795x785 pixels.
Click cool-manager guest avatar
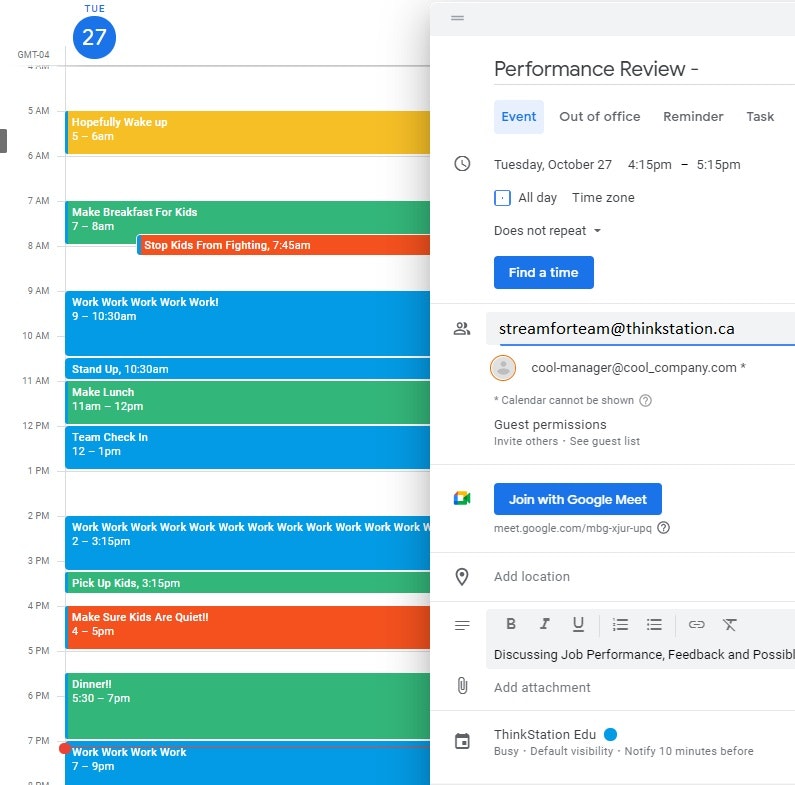(503, 368)
